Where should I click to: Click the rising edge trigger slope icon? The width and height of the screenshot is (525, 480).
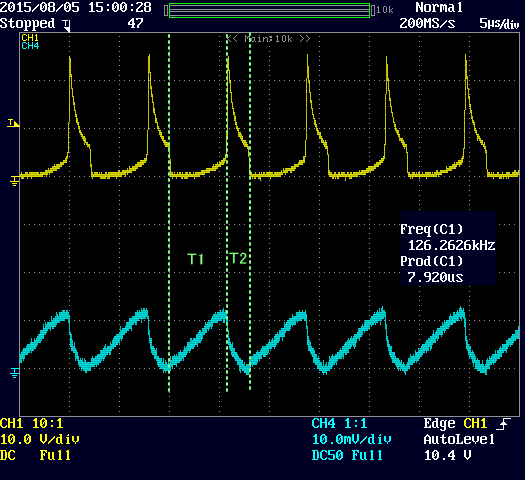[504, 424]
